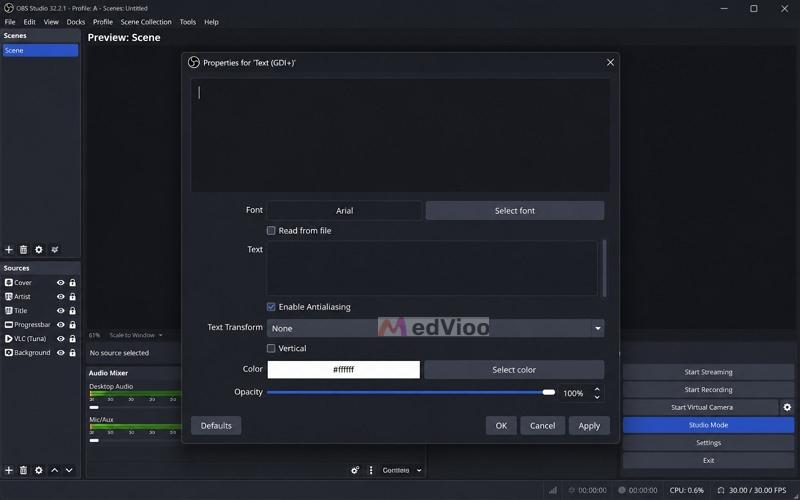Open the Edit menu

pos(30,22)
